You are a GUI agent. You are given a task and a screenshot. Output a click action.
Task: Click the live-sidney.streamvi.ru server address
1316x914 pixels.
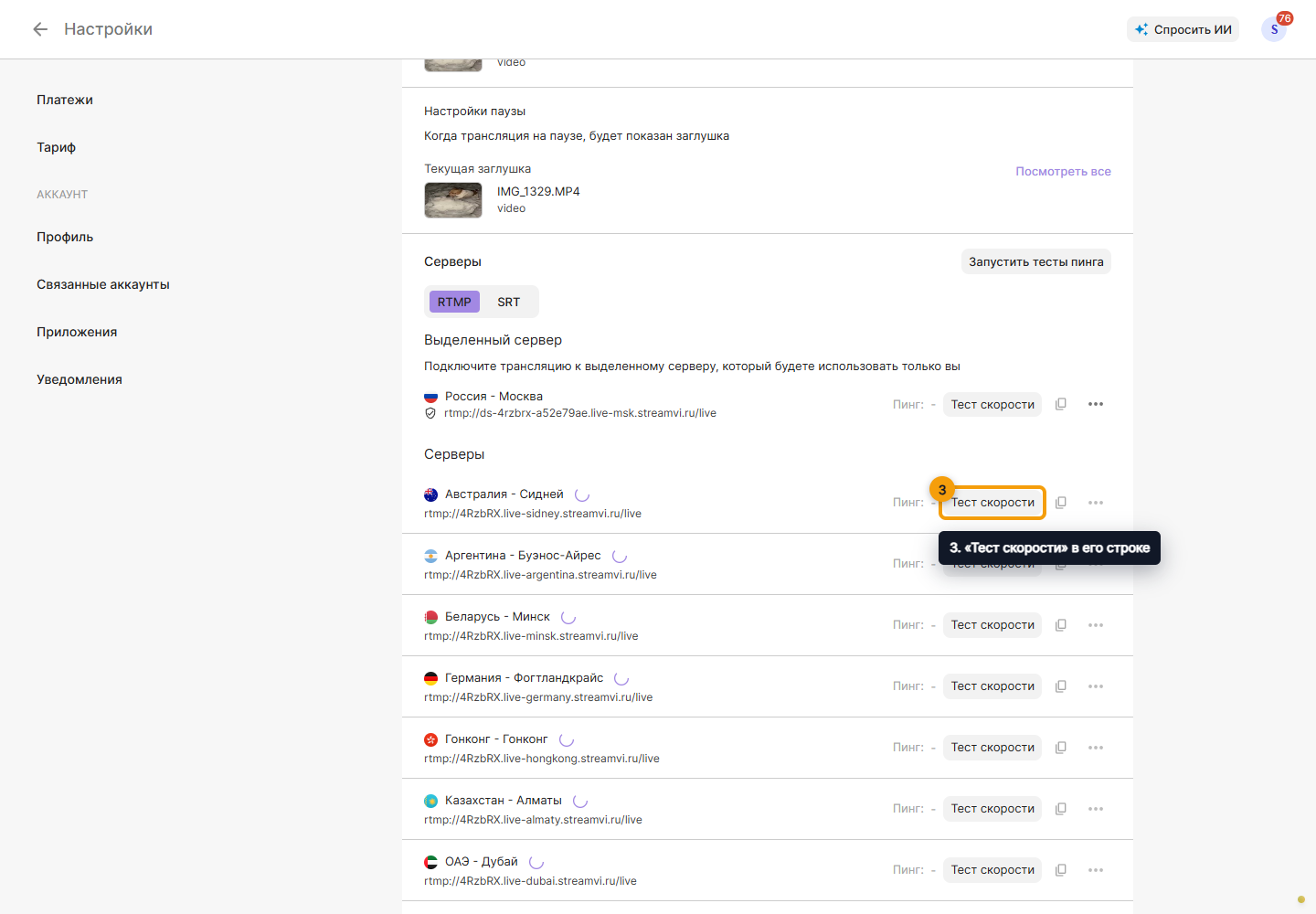click(533, 514)
